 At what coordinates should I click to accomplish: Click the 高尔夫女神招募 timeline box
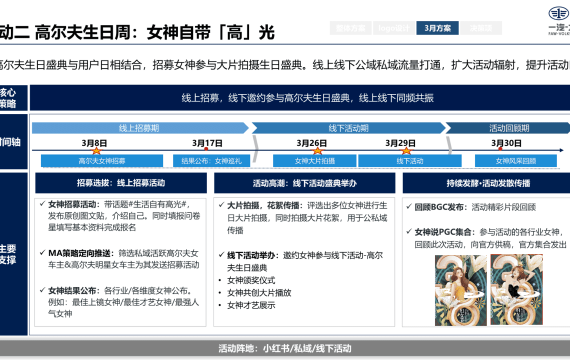[x=102, y=161]
